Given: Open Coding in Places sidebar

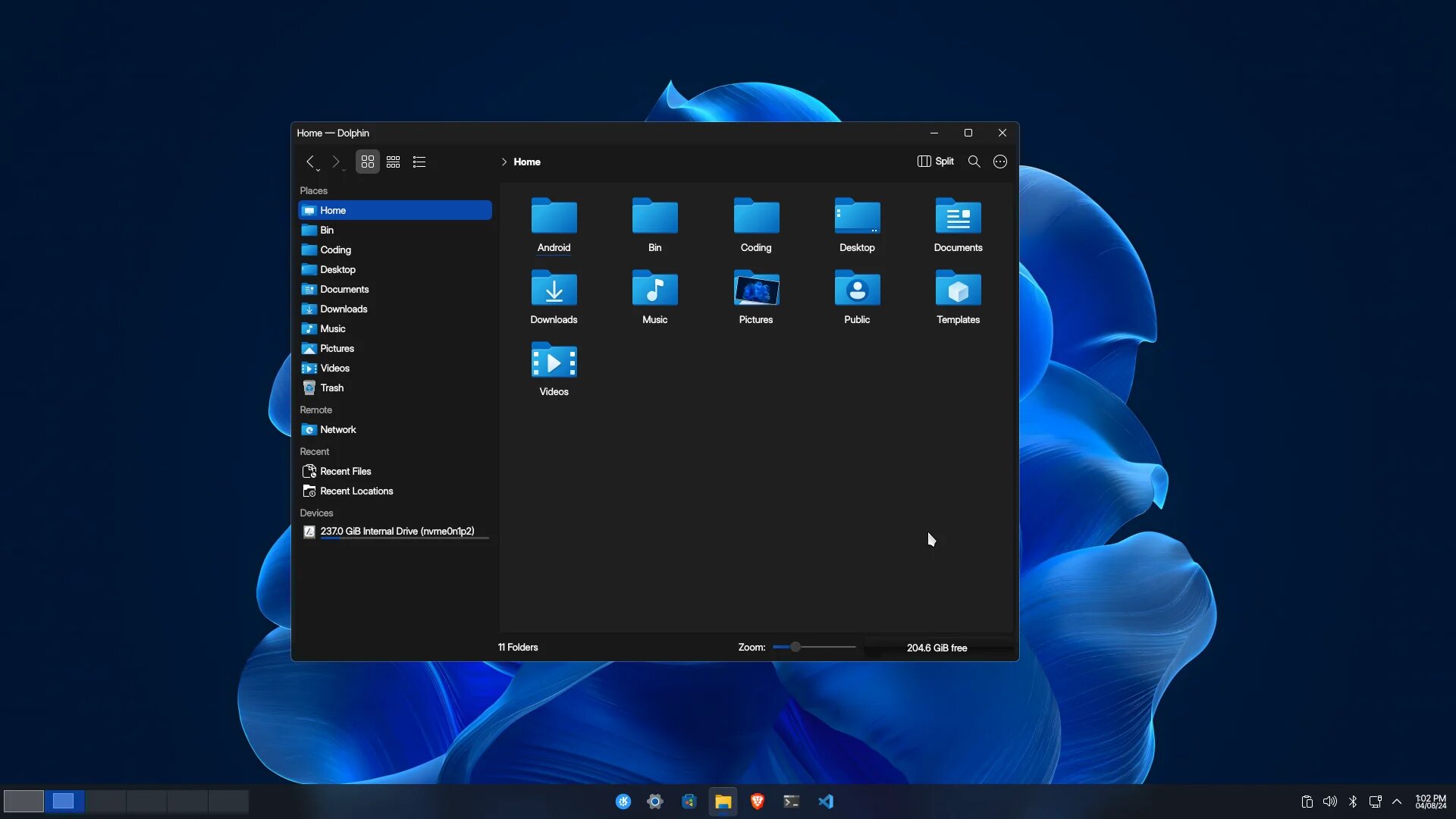Looking at the screenshot, I should (x=395, y=249).
